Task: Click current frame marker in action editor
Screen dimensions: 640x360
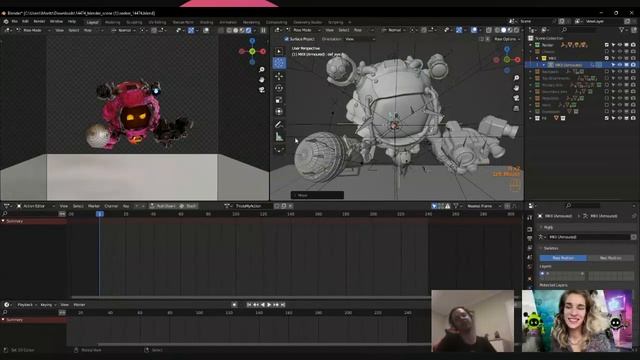Action: coord(100,214)
